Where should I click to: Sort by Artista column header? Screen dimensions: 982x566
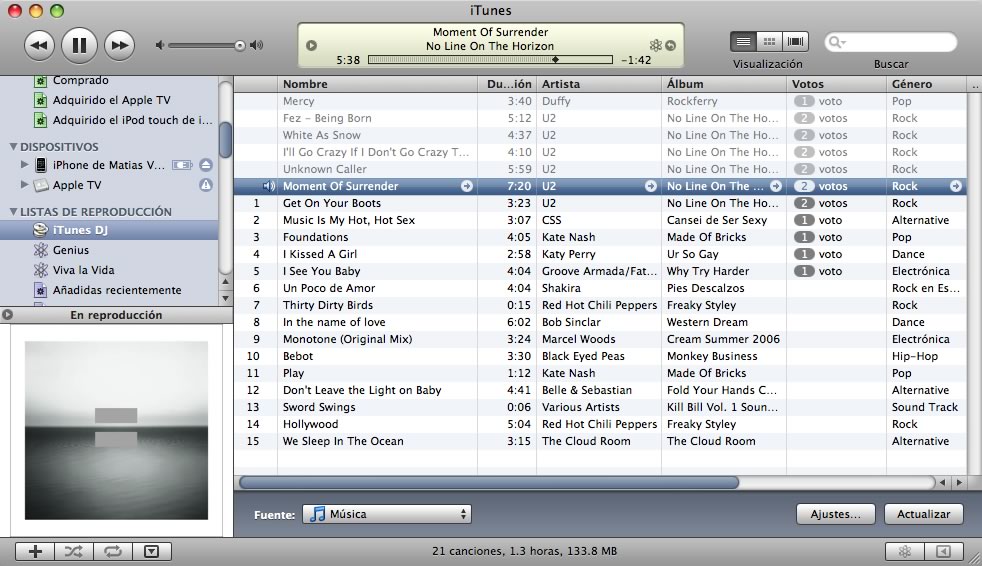tap(599, 84)
